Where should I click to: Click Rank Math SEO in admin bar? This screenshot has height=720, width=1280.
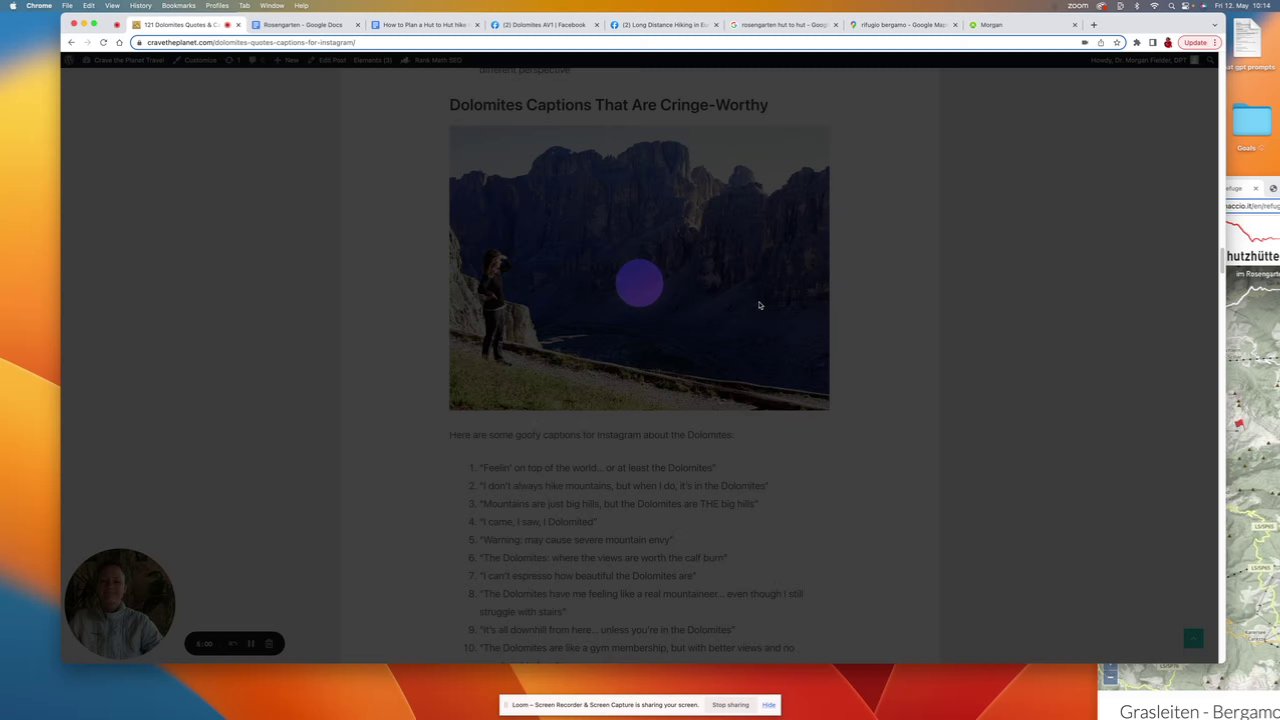(x=433, y=60)
